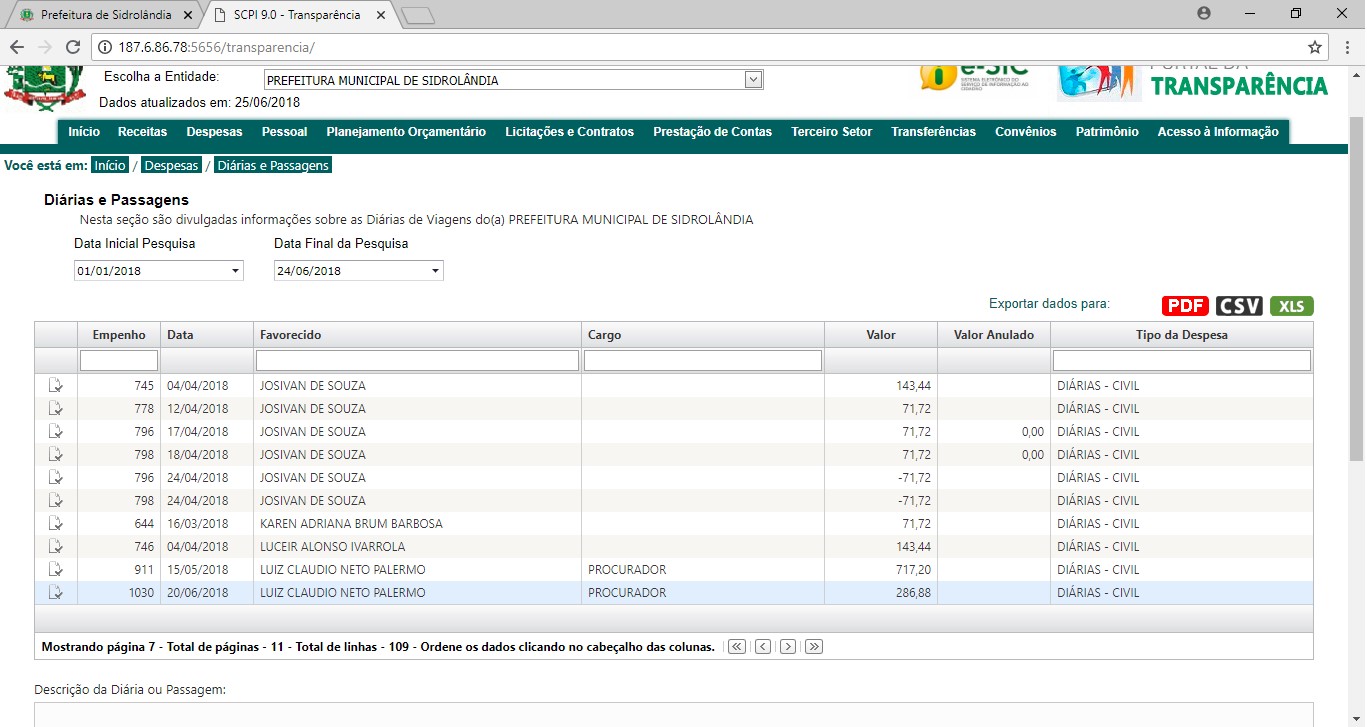Open Terceiro Setor menu
Image resolution: width=1367 pixels, height=727 pixels.
(832, 132)
